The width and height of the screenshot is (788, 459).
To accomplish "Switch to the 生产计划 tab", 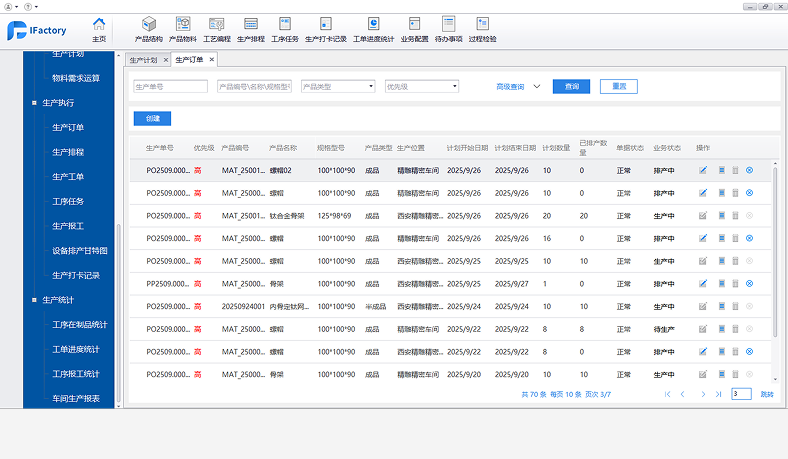I will (144, 60).
